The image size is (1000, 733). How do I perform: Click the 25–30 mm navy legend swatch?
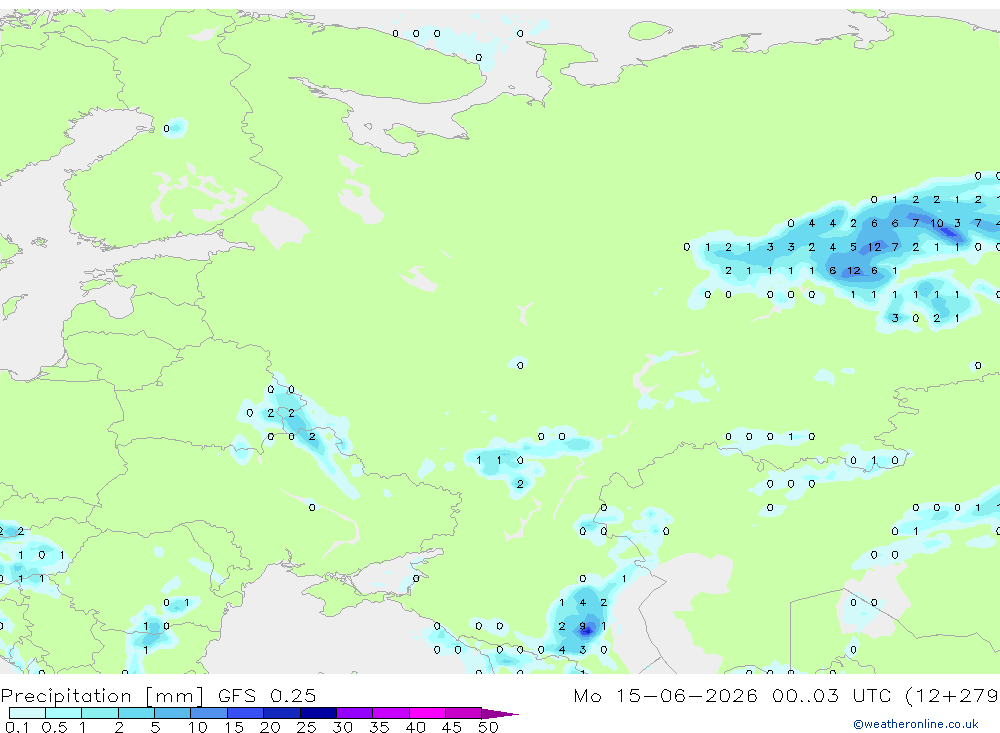[318, 713]
